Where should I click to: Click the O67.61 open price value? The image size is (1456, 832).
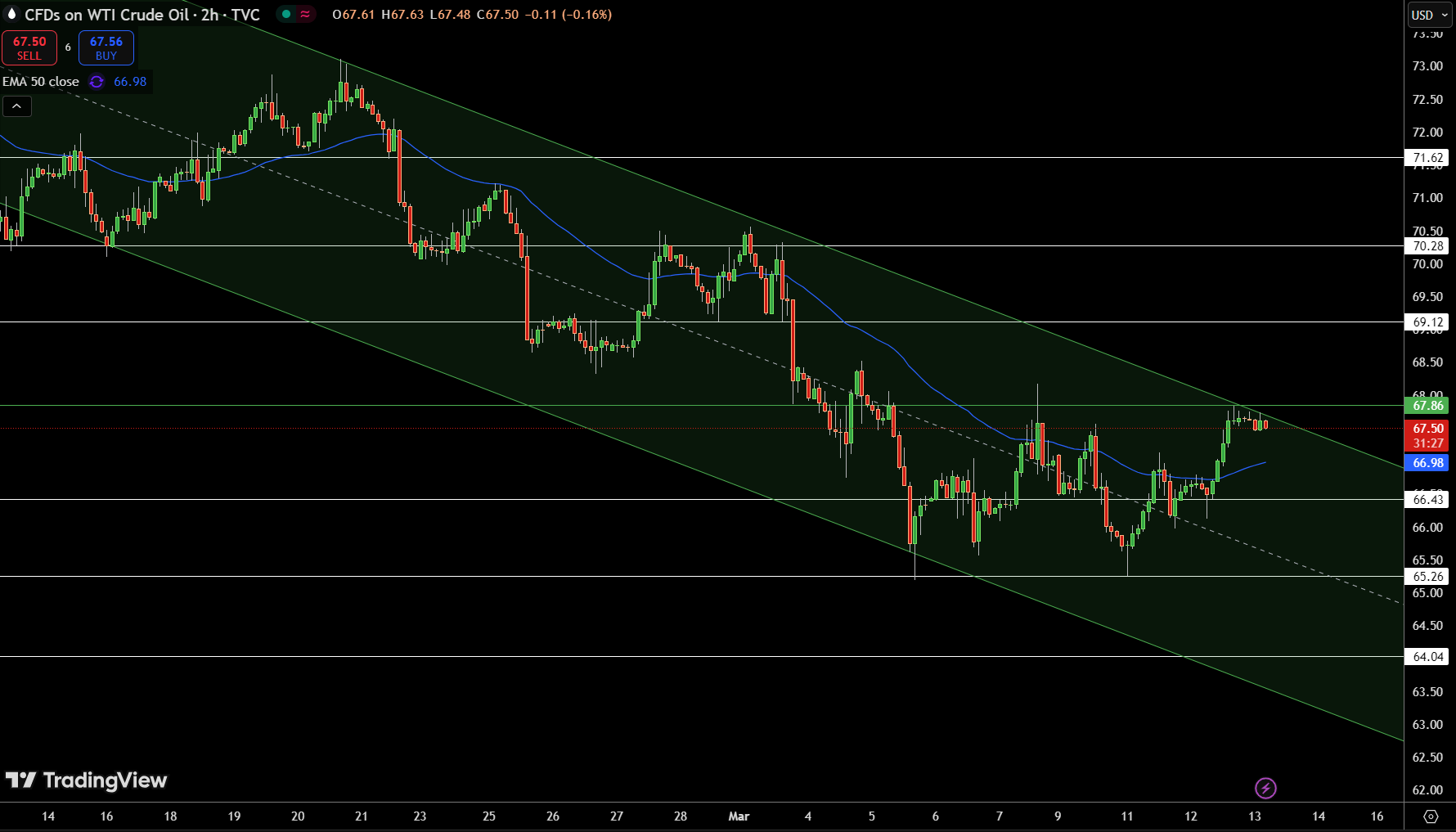[x=353, y=15]
